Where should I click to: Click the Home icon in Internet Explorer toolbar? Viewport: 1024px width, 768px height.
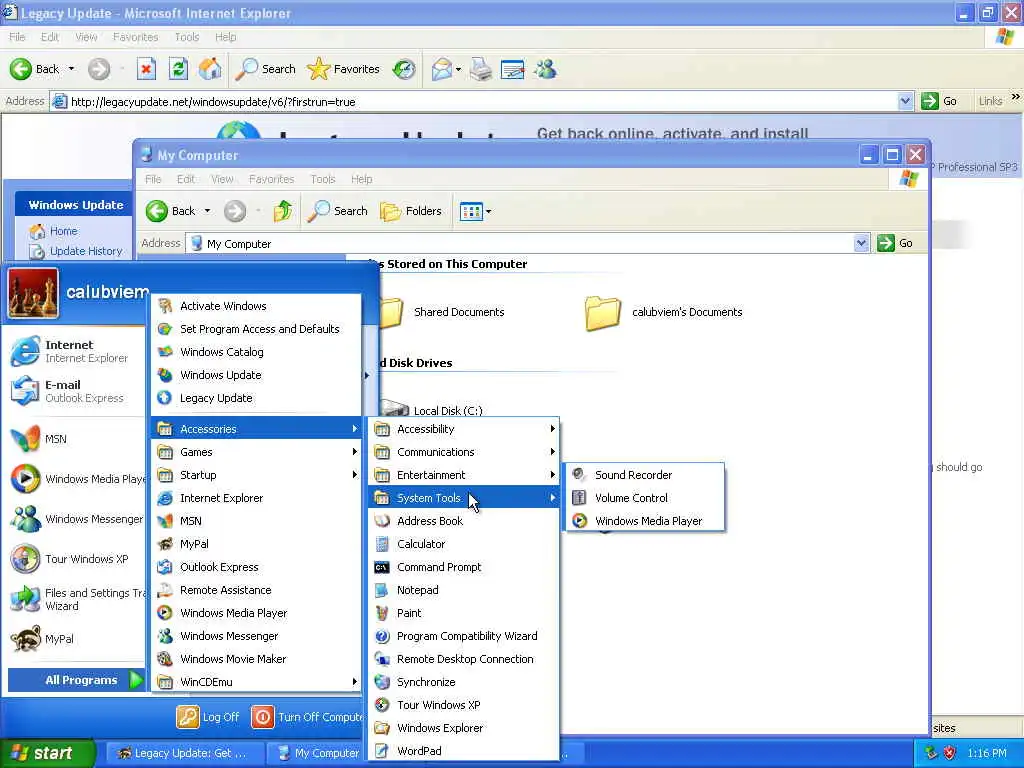coord(210,69)
